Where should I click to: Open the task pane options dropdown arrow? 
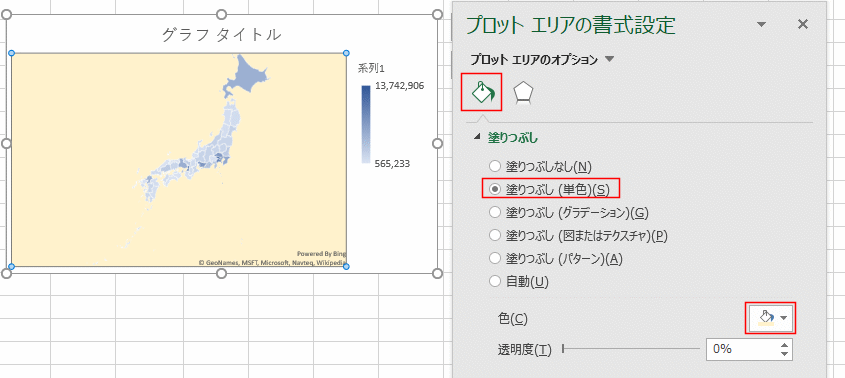(761, 24)
